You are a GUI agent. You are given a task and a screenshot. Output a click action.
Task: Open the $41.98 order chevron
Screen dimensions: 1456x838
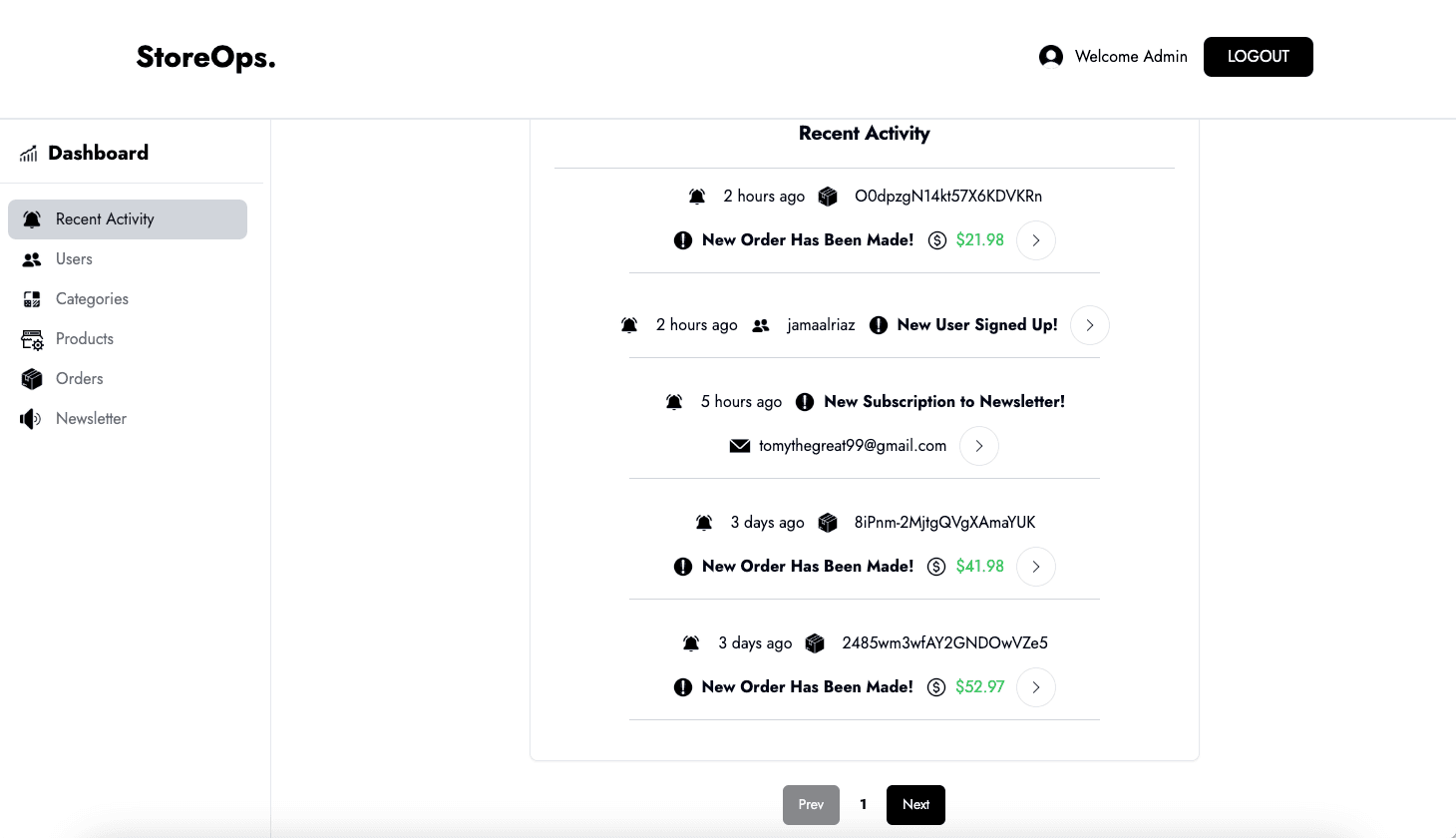pos(1036,567)
